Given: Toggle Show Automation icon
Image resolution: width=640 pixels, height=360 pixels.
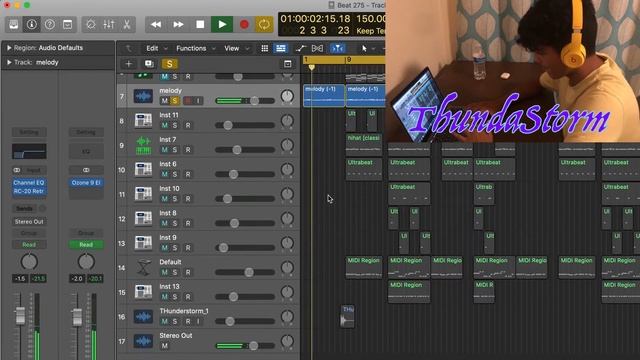Looking at the screenshot, I should [300, 49].
